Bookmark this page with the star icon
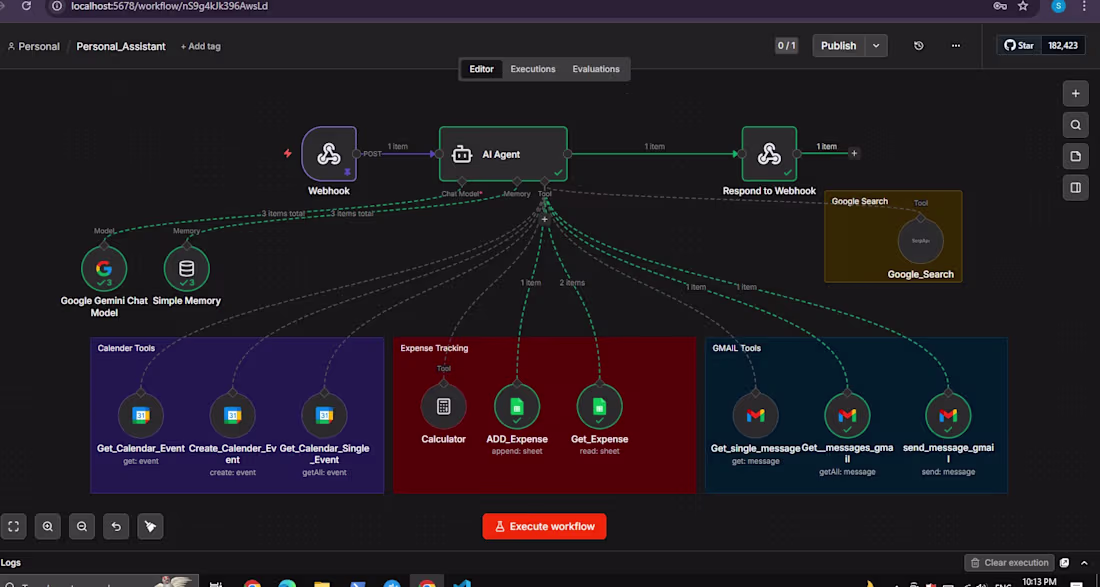Image resolution: width=1100 pixels, height=587 pixels. click(1023, 6)
